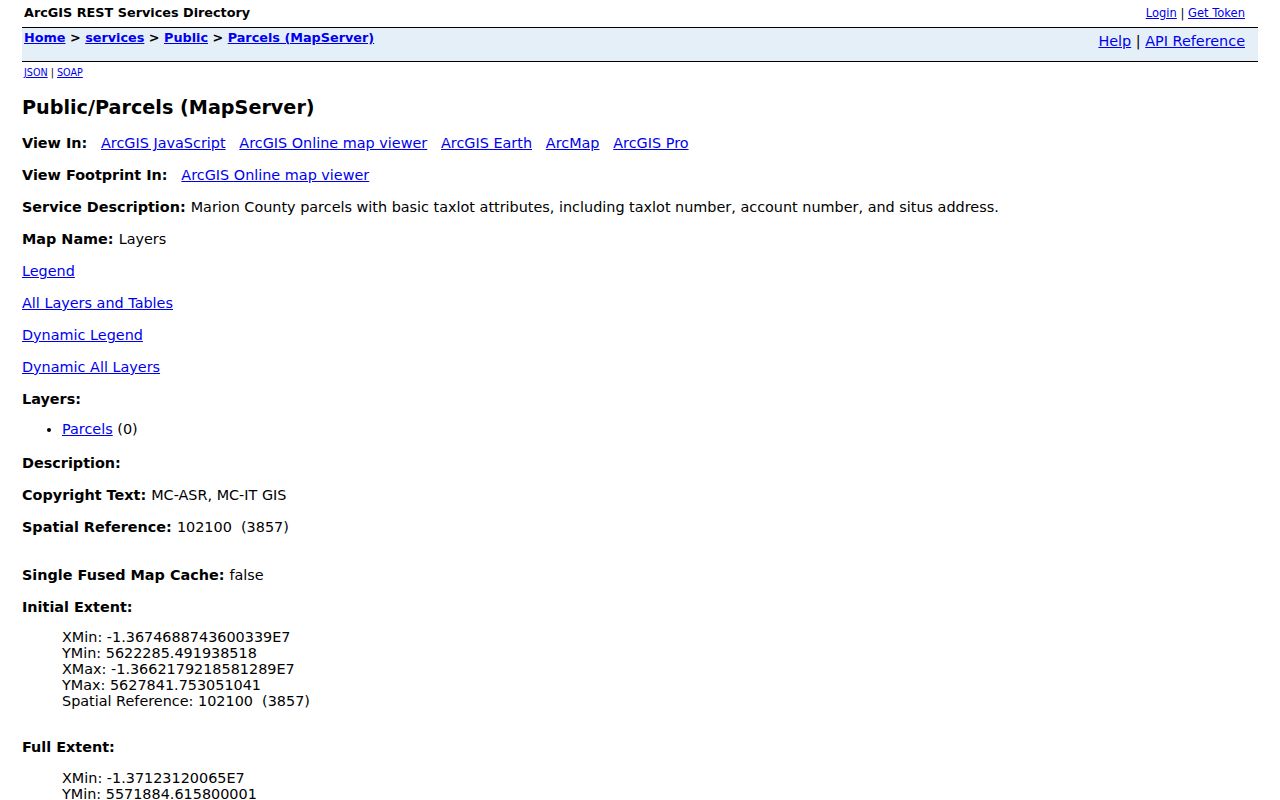Viewport: 1280px width, 800px height.
Task: View footprint in ArcGIS Online map viewer
Action: pyautogui.click(x=275, y=175)
